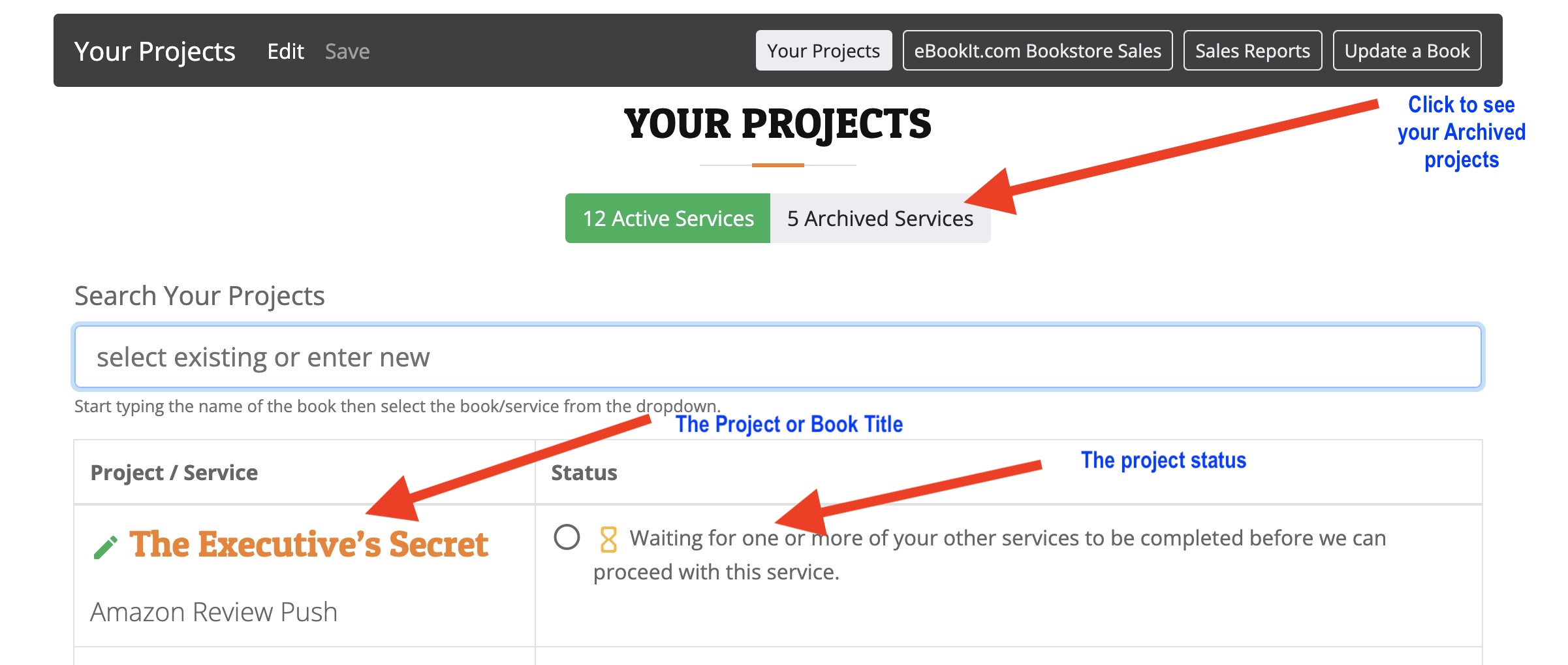Open eBookIt.com Bookstore Sales
This screenshot has height=665, width=1568.
pyautogui.click(x=1037, y=50)
